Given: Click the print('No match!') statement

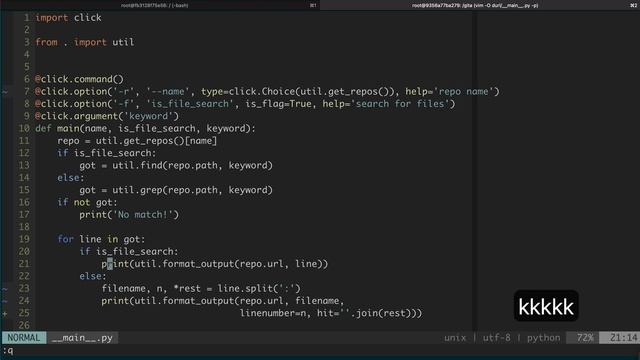Looking at the screenshot, I should point(129,215).
